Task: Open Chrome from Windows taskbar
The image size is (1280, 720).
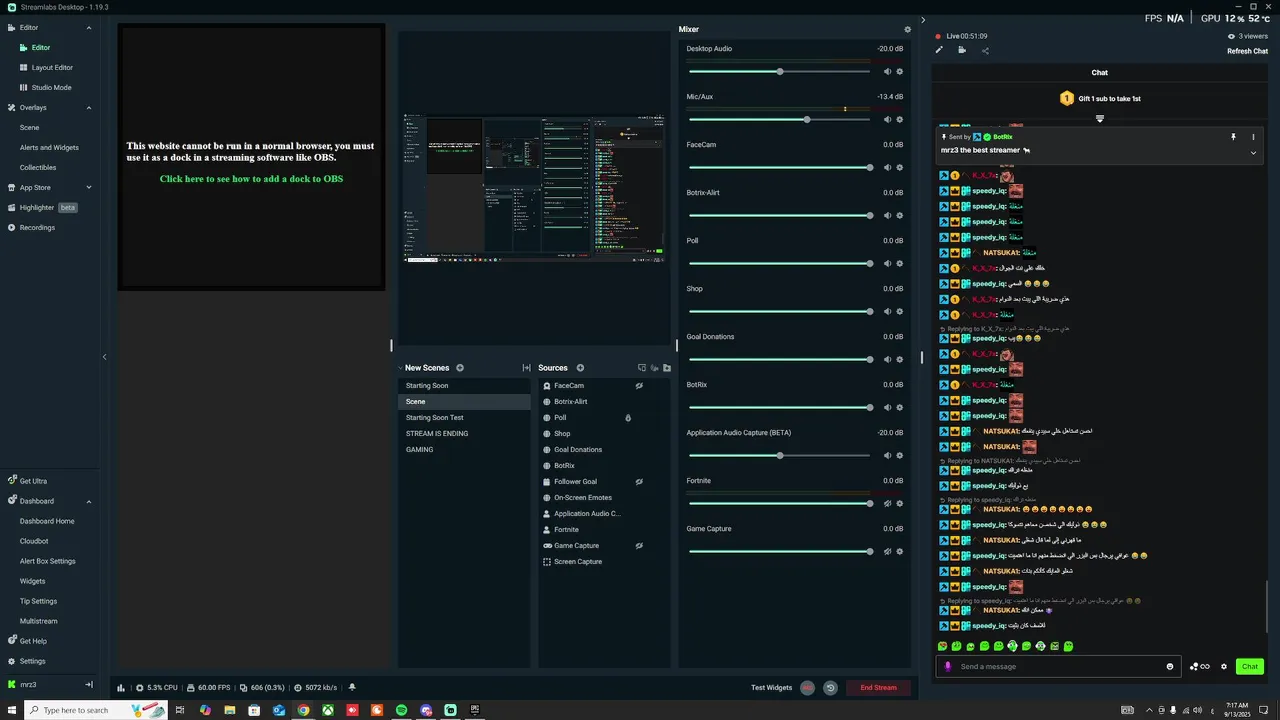Action: tap(303, 710)
